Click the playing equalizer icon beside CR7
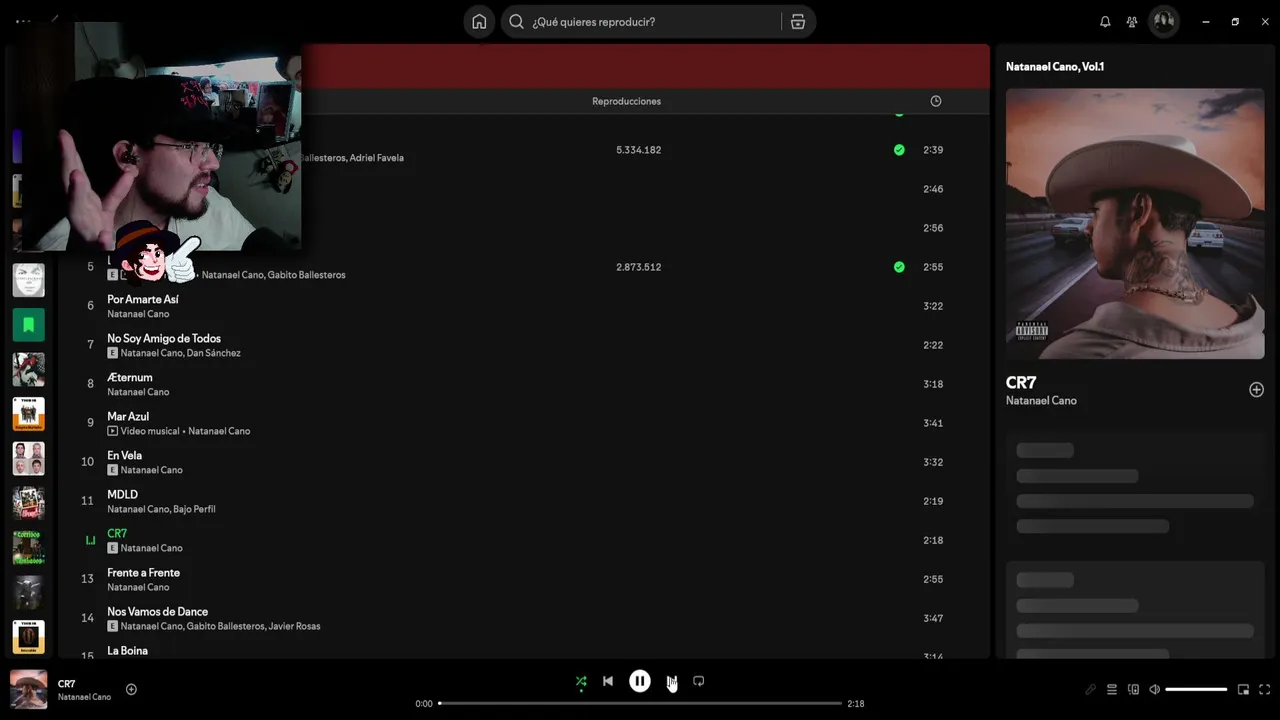 click(x=90, y=541)
